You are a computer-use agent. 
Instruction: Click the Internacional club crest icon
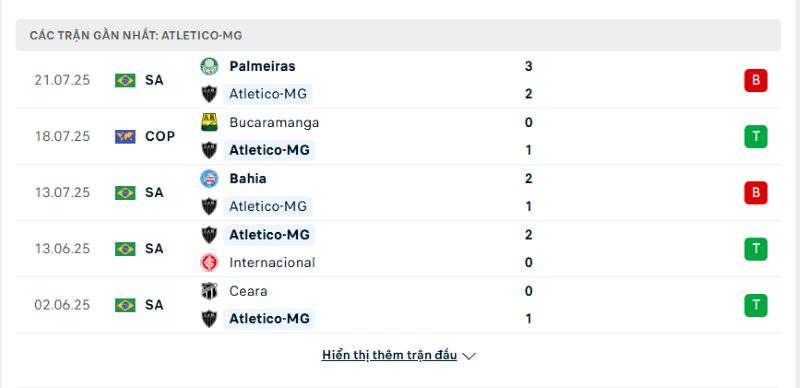point(209,262)
